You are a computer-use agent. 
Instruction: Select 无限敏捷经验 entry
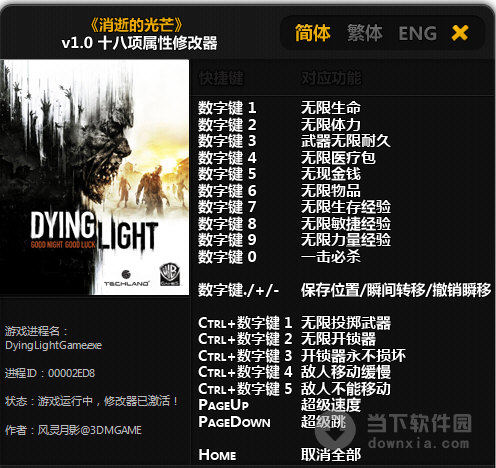pos(346,224)
